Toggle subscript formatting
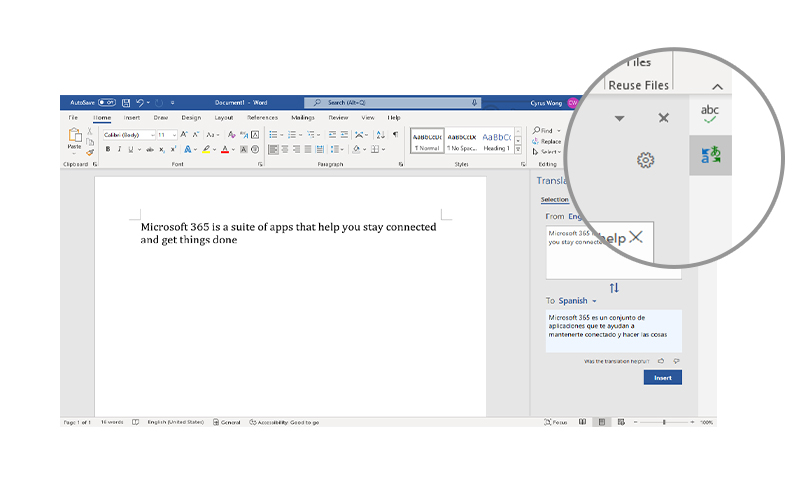 pos(162,149)
